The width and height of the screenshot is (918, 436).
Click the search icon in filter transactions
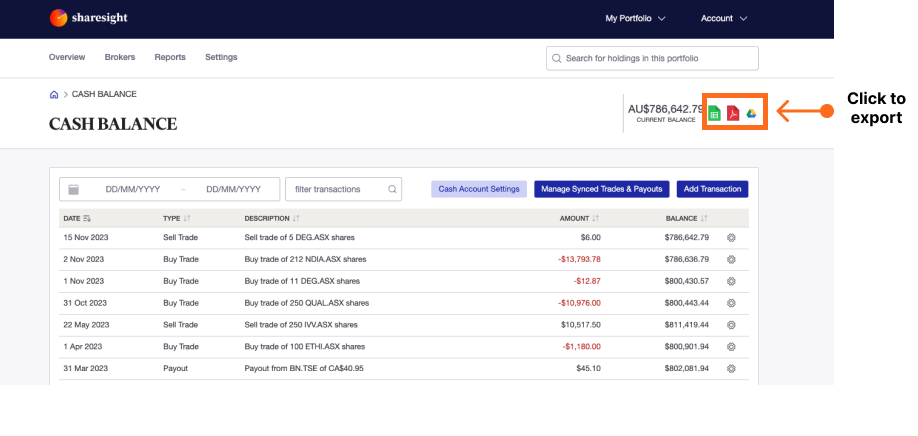(x=392, y=189)
